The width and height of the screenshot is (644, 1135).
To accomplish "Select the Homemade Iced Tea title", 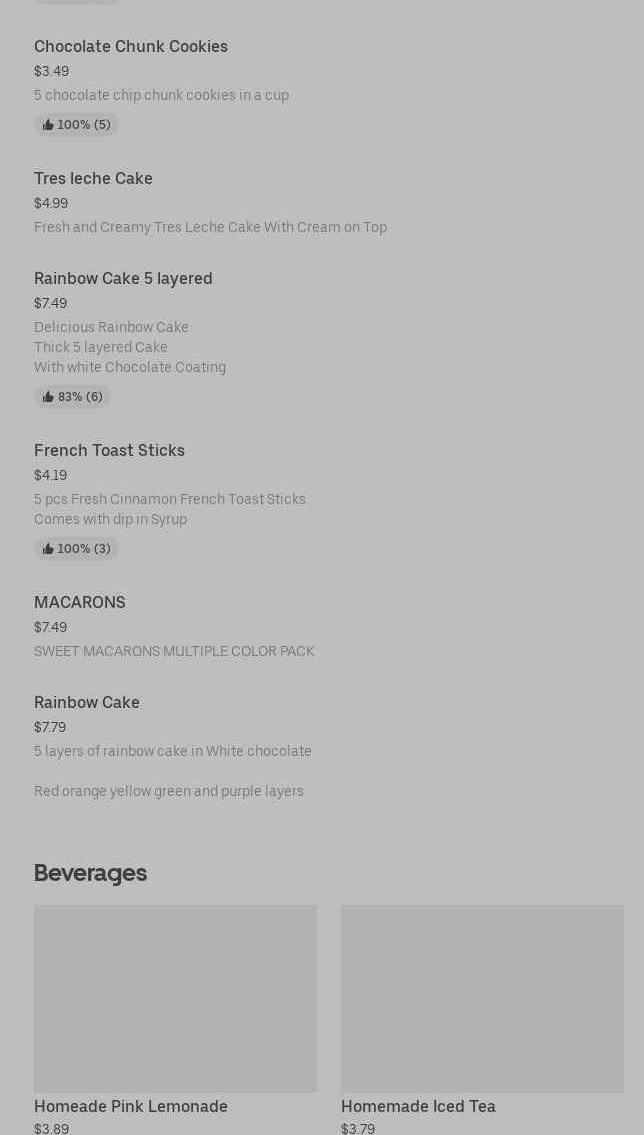I will point(418,1106).
